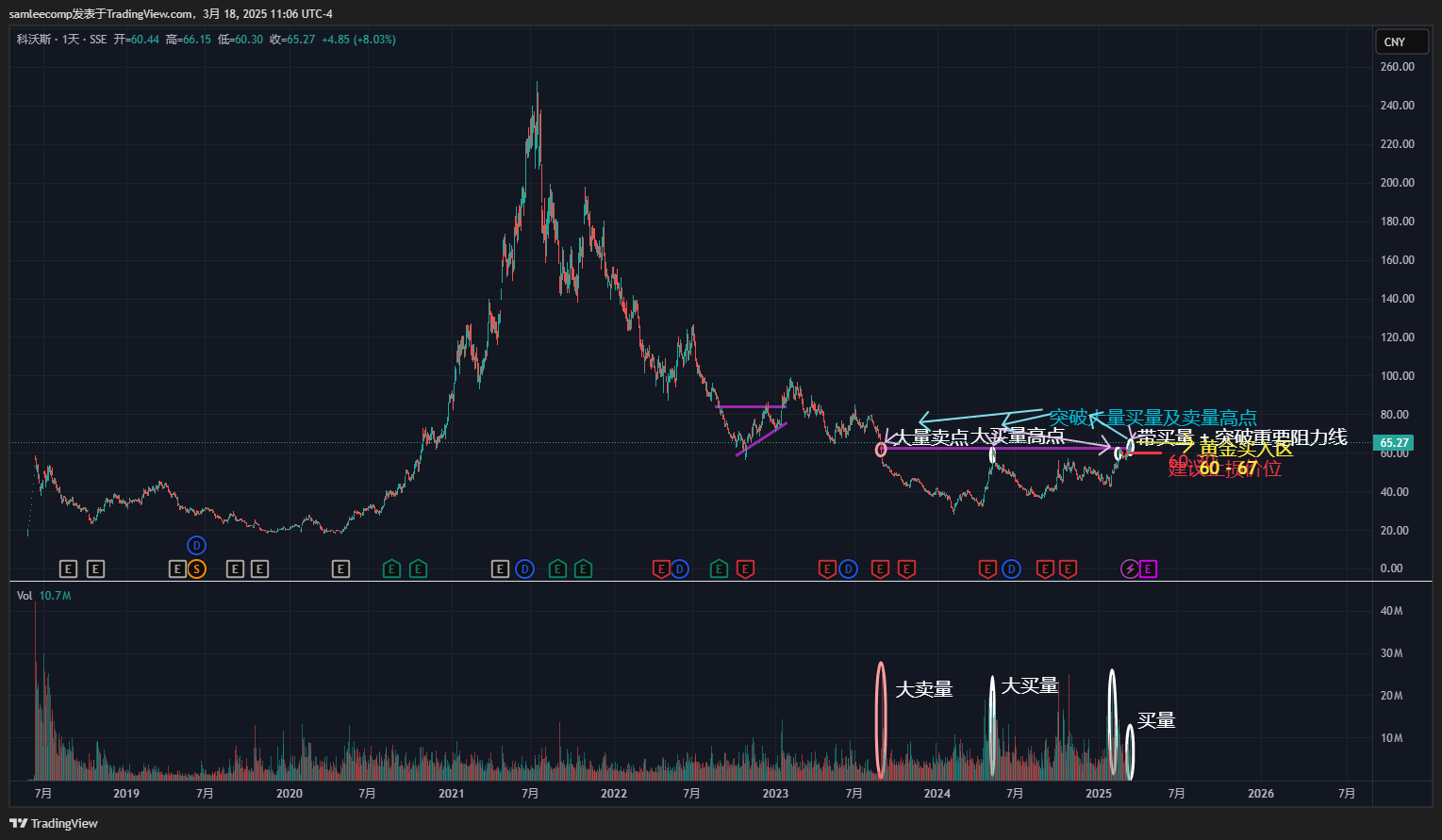
Task: Click the 大卖量 annotation in the volume pane
Action: pyautogui.click(x=924, y=689)
